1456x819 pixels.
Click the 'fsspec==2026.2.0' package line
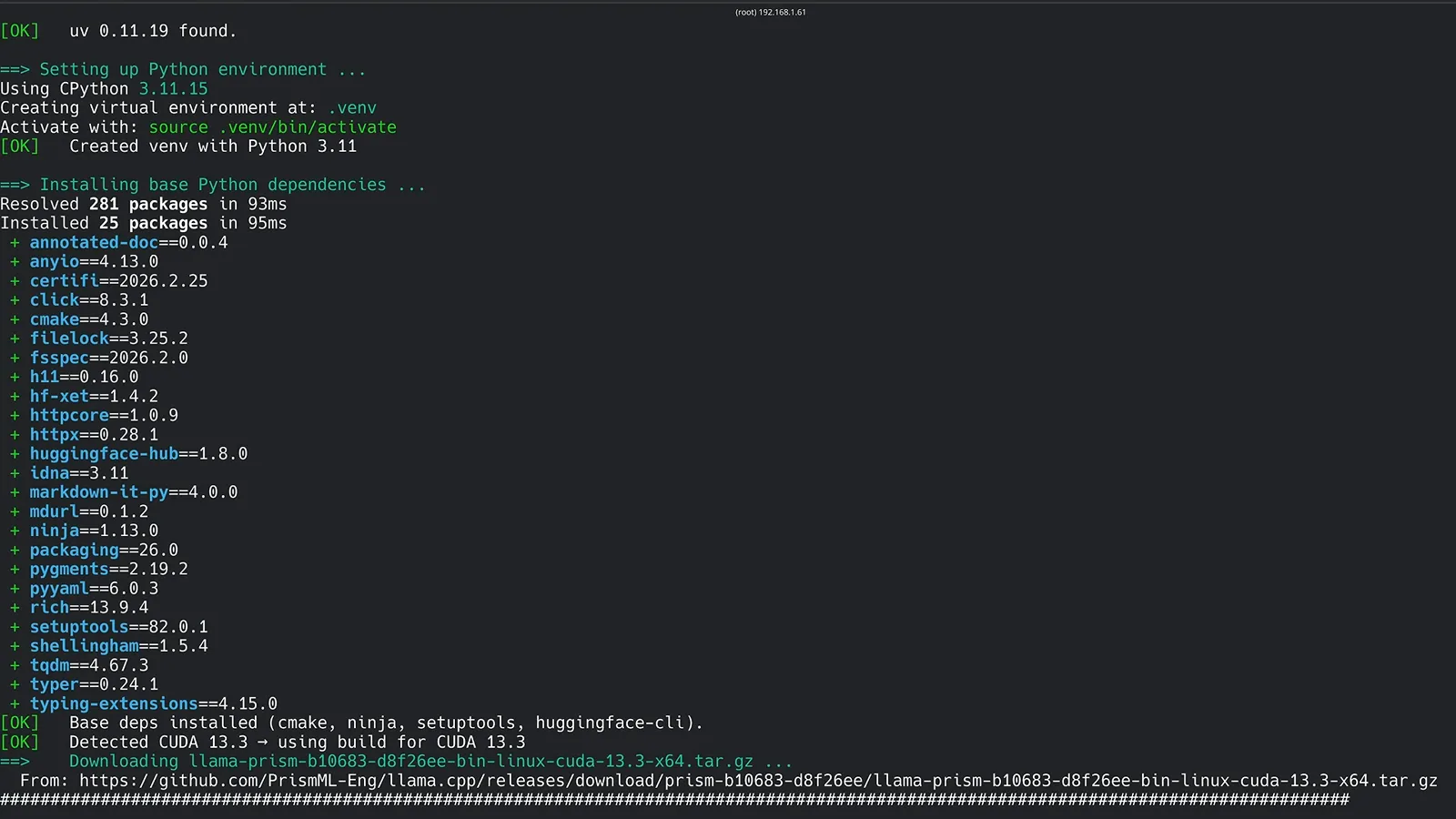coord(108,358)
